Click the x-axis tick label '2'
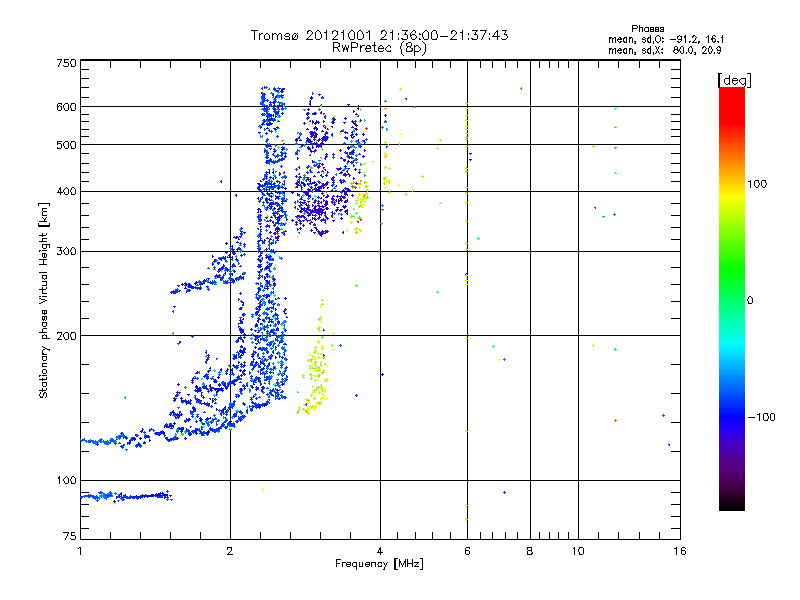This screenshot has width=800, height=600. point(230,551)
